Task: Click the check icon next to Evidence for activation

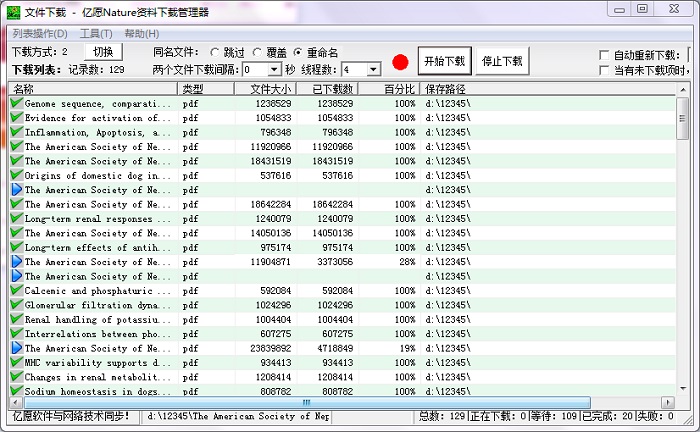Action: [17, 117]
